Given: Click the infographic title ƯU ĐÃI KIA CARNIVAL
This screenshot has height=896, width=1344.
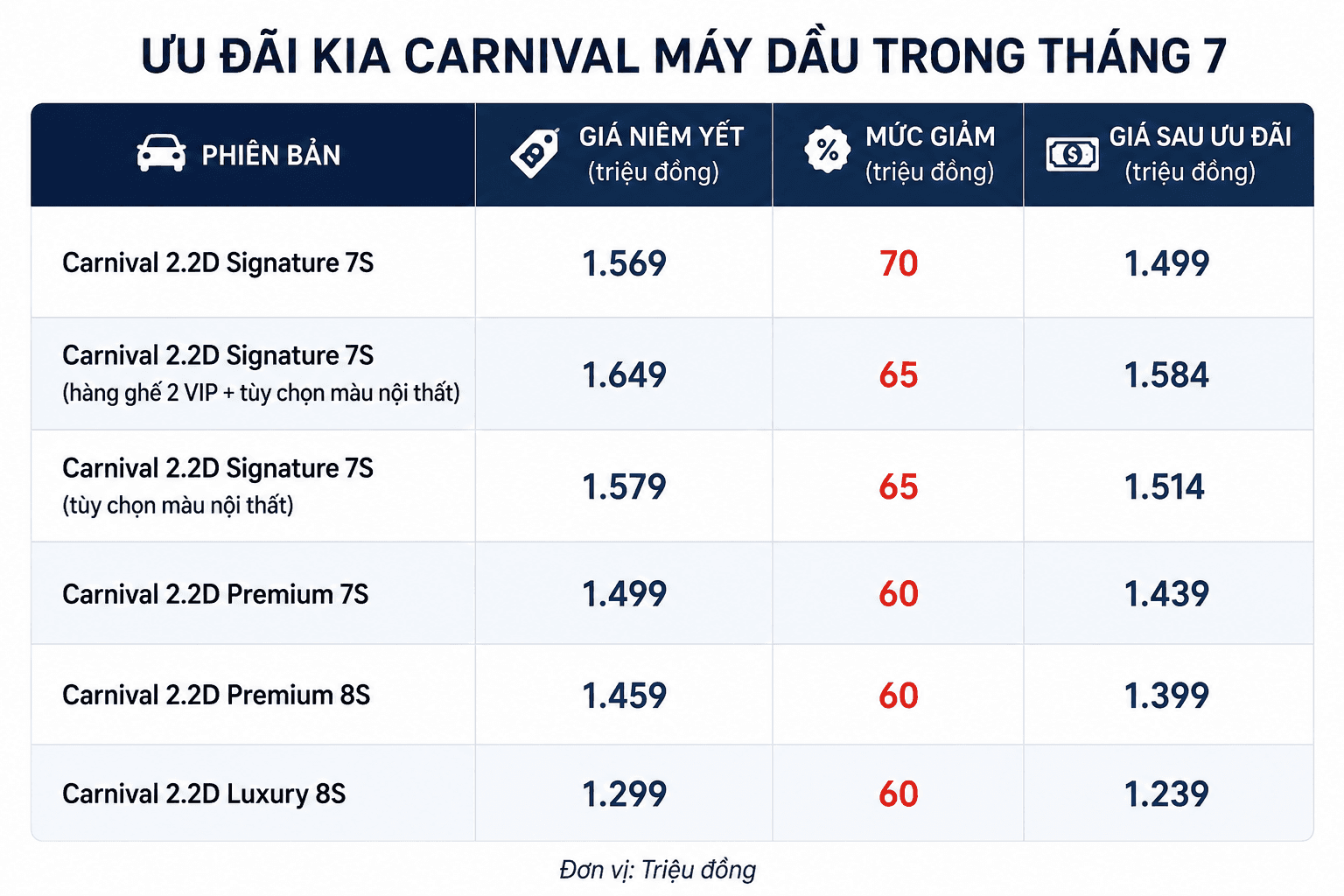Looking at the screenshot, I should [683, 56].
